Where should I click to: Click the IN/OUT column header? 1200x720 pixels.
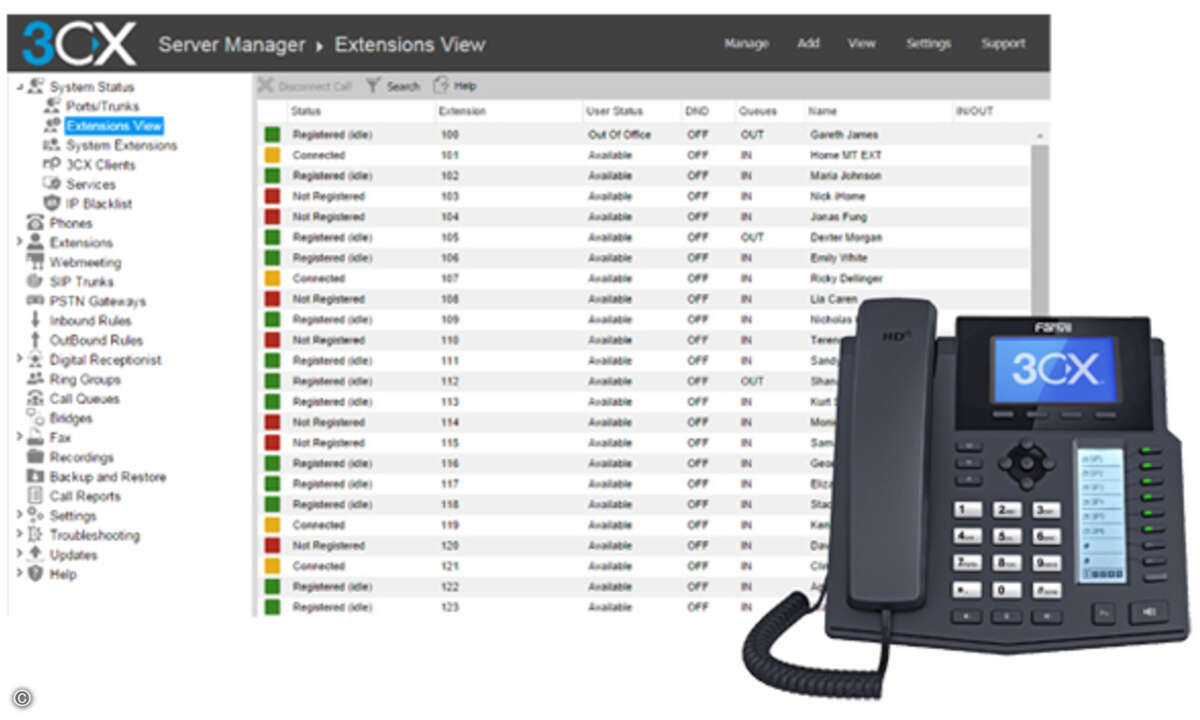[x=974, y=111]
